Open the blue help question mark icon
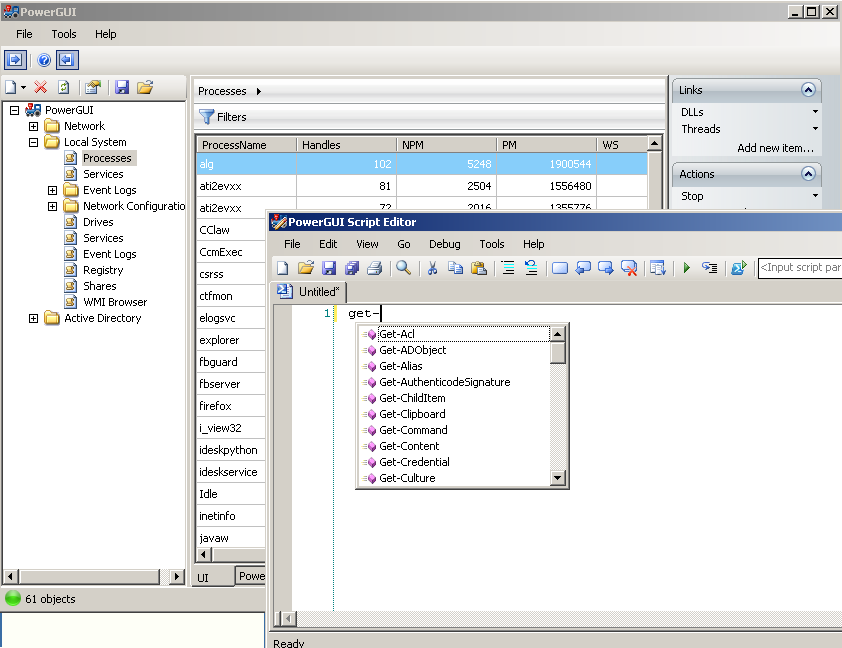Image resolution: width=842 pixels, height=648 pixels. 45,60
